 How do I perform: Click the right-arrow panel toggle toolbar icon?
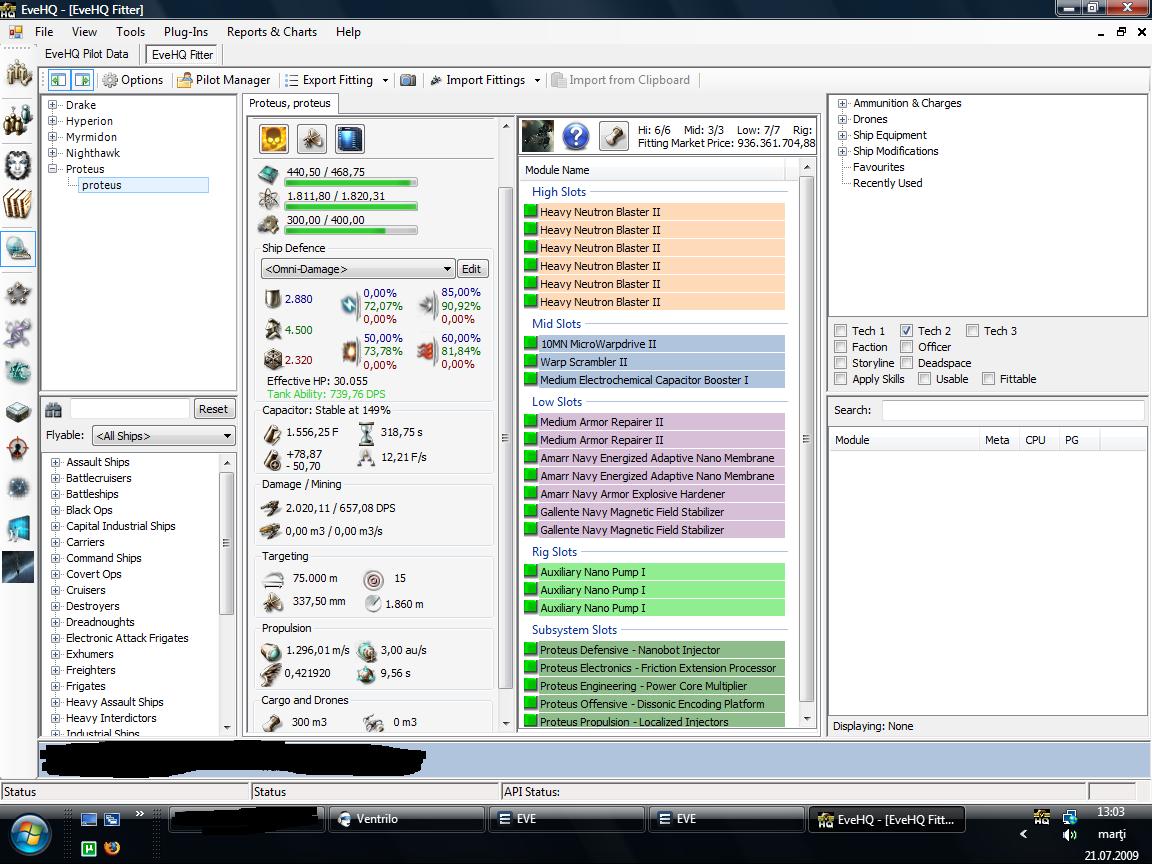(82, 79)
